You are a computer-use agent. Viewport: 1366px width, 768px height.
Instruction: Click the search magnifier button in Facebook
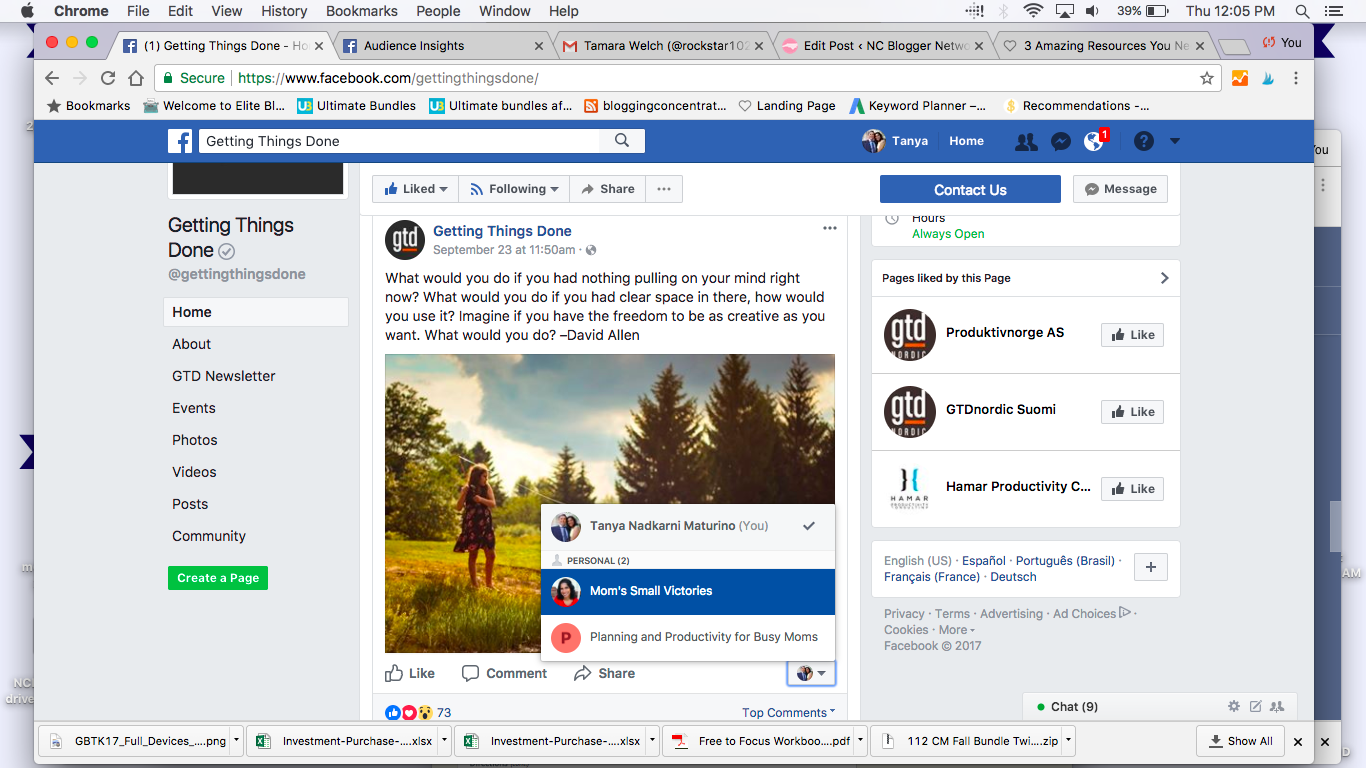622,141
